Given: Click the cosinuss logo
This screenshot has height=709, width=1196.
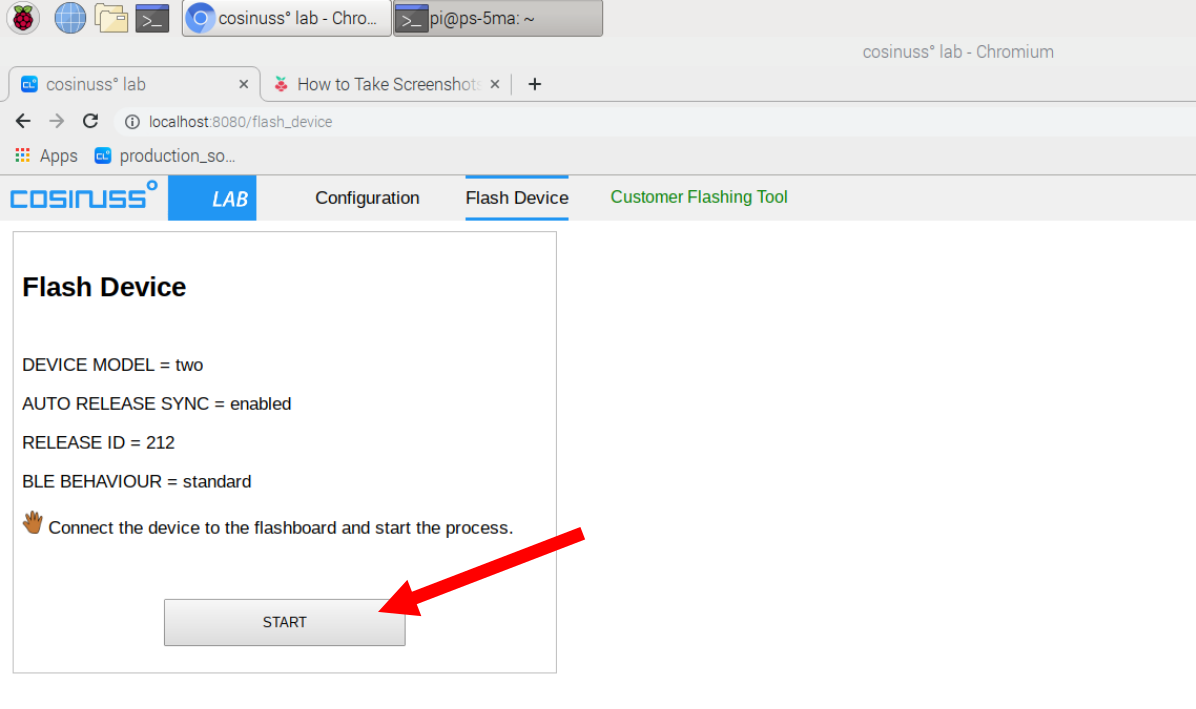Looking at the screenshot, I should (x=84, y=197).
